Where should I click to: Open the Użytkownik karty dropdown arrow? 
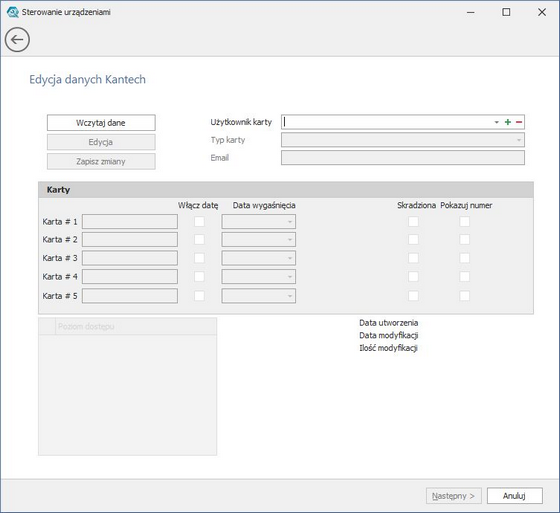click(x=496, y=122)
